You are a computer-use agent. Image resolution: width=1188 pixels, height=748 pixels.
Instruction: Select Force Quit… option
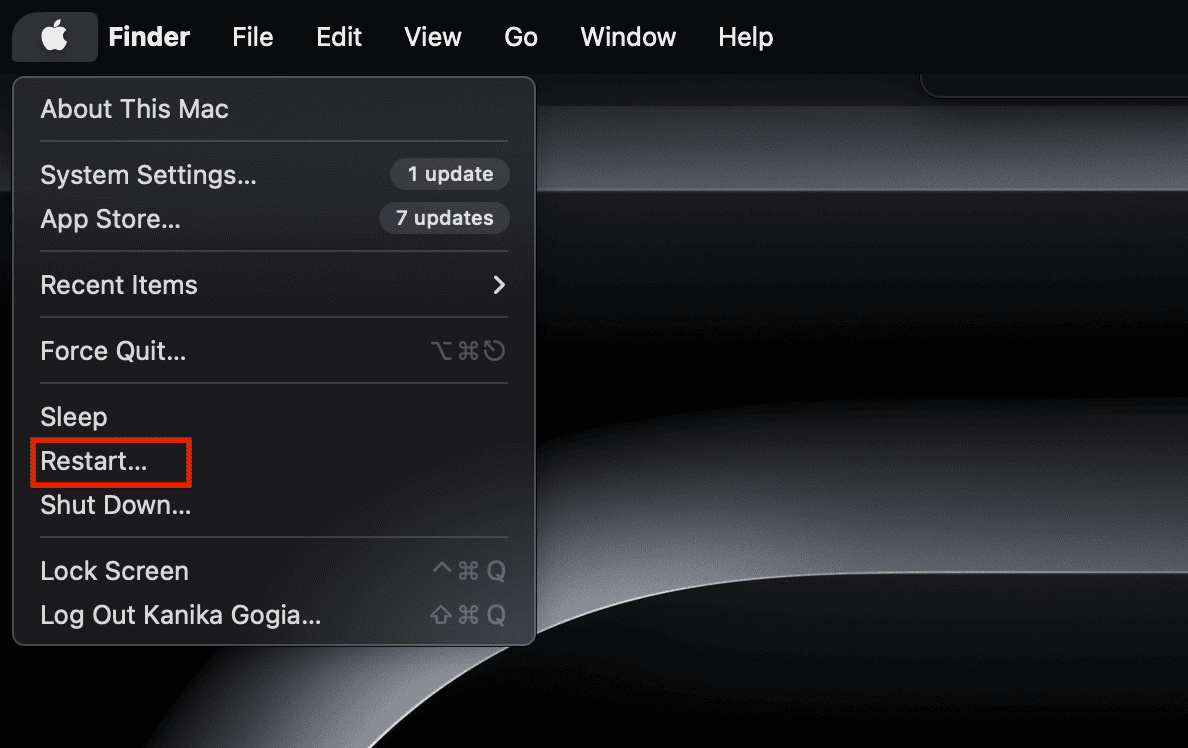(113, 351)
